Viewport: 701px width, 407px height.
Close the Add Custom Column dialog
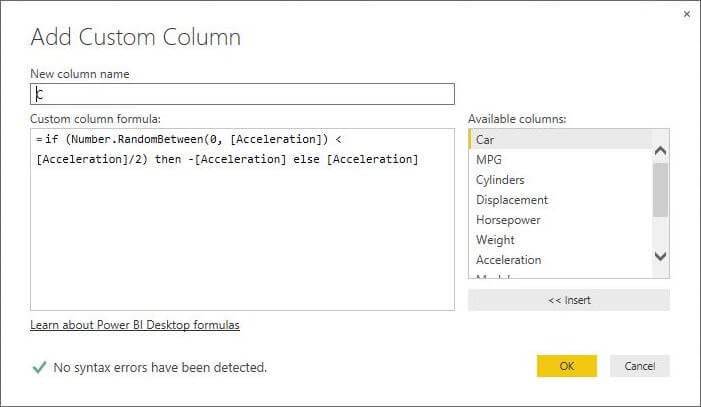pyautogui.click(x=686, y=14)
